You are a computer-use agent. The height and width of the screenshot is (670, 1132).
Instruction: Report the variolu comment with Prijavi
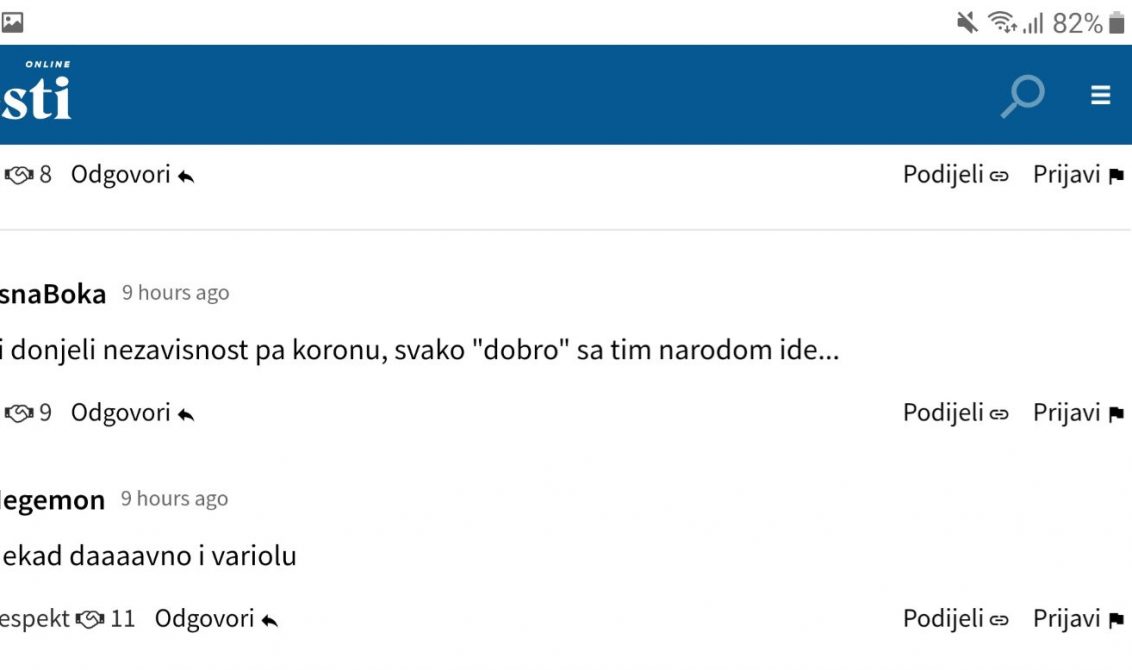1079,619
